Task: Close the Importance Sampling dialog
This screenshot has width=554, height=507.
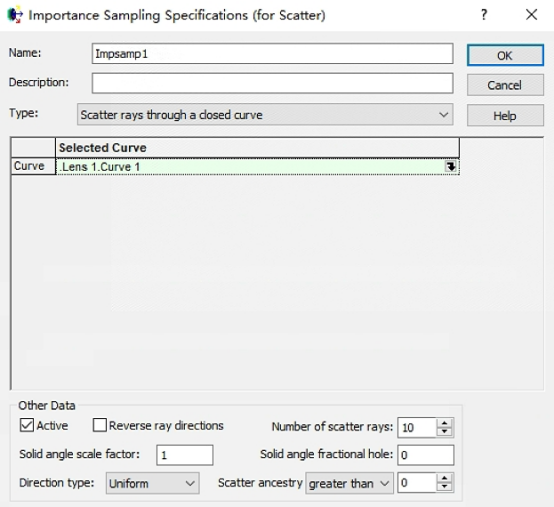Action: [531, 15]
